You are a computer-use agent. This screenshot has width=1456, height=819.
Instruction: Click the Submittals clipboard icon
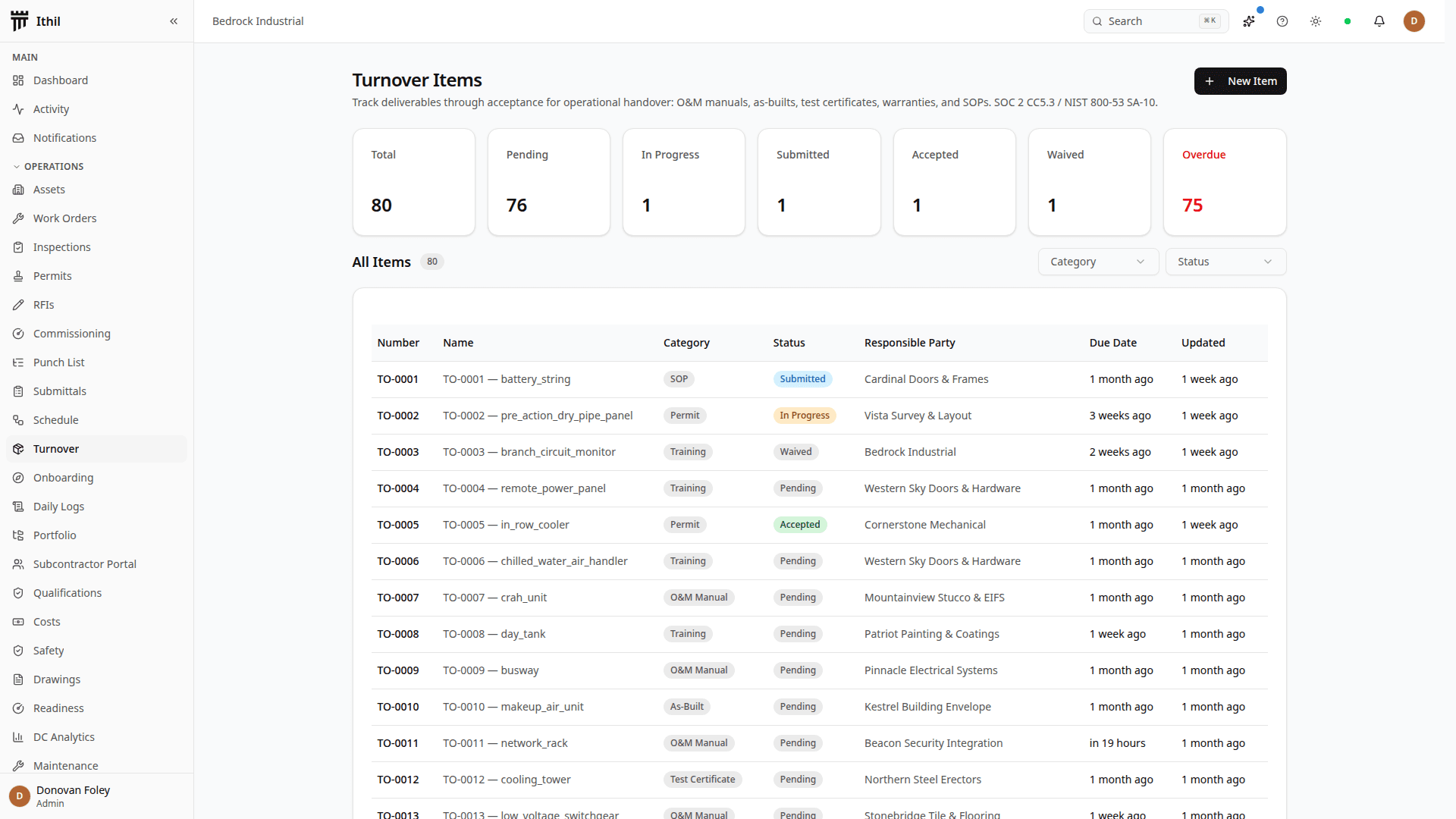pyautogui.click(x=18, y=391)
